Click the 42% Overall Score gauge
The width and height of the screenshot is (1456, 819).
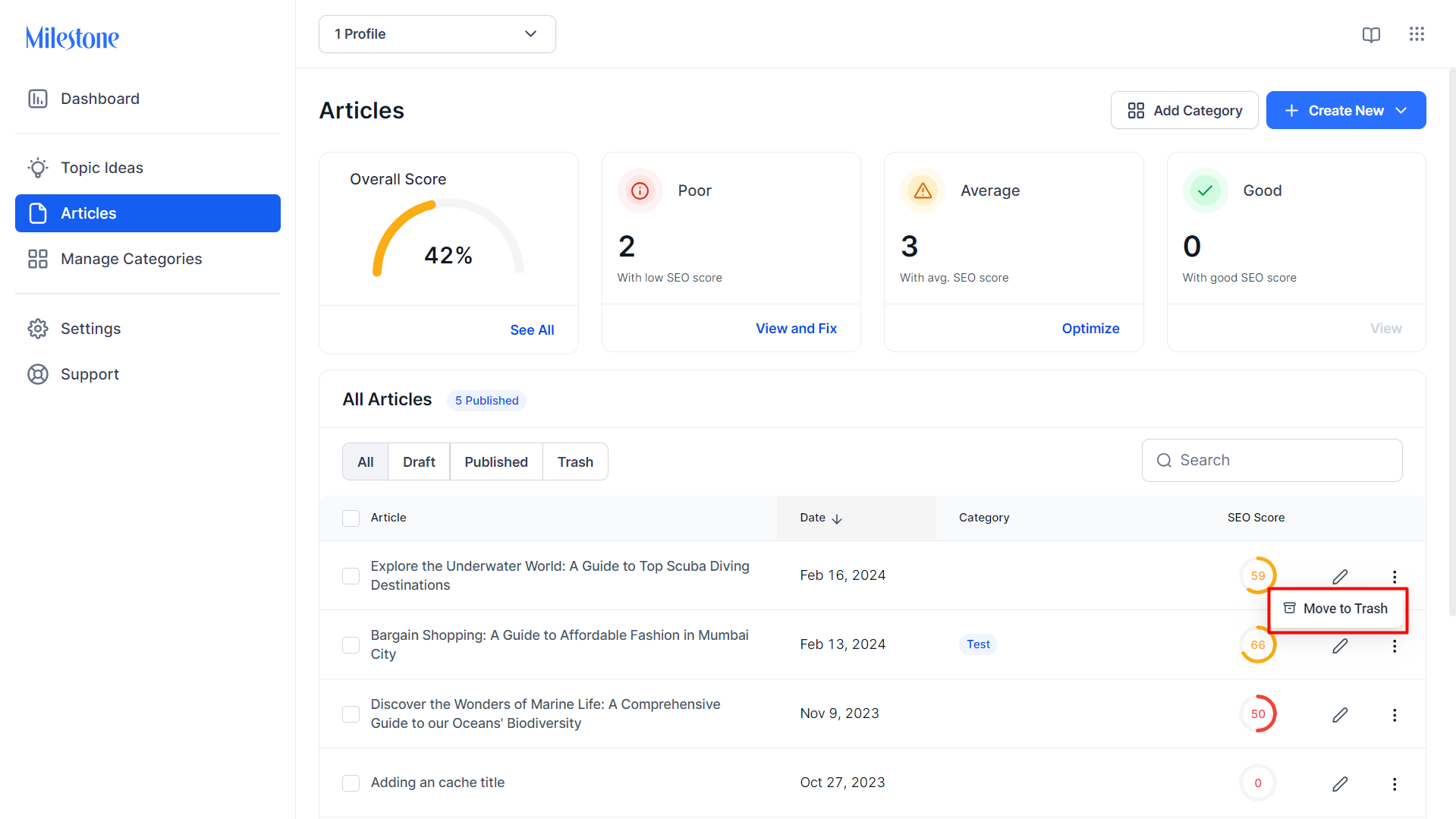coord(448,239)
